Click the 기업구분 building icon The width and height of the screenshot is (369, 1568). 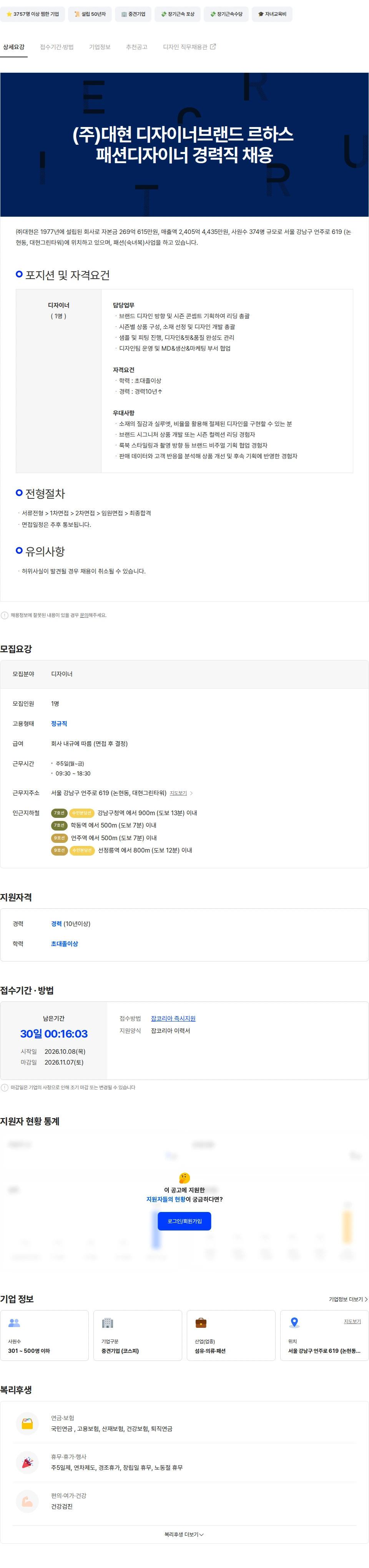tap(108, 1323)
